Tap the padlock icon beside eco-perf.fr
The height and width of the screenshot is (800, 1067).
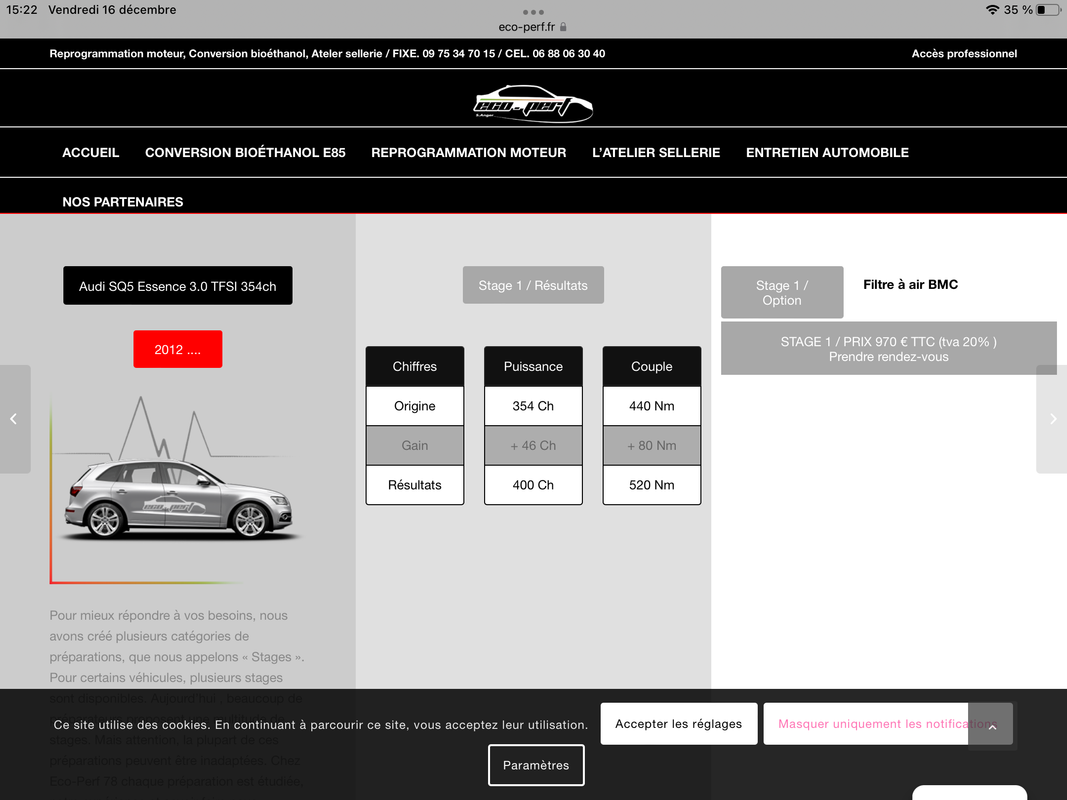[x=563, y=27]
